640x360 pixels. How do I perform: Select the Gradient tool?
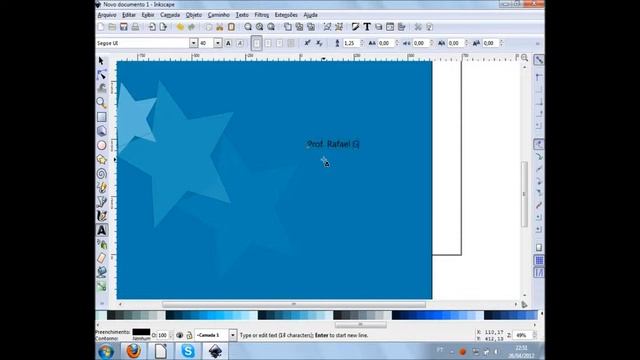pos(102,286)
